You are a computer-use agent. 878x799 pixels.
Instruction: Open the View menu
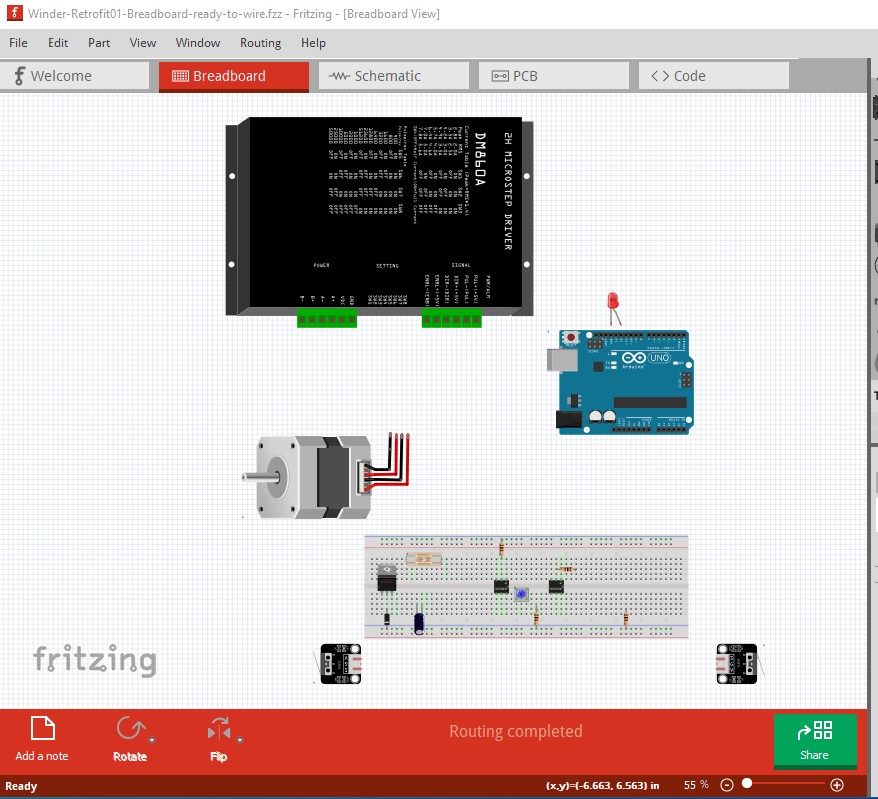143,43
